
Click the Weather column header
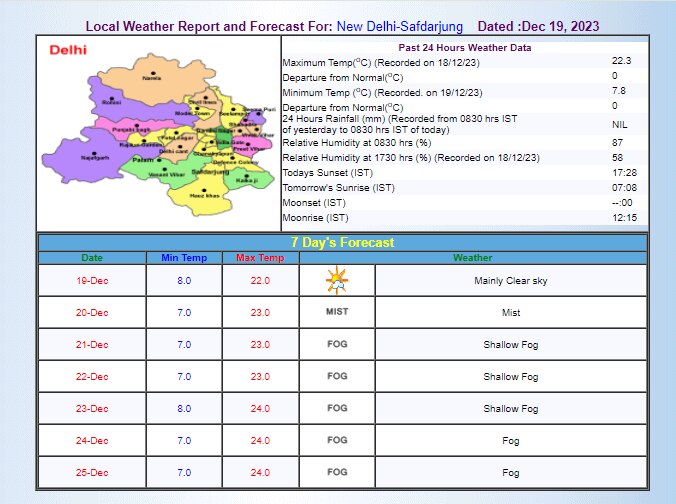[472, 258]
